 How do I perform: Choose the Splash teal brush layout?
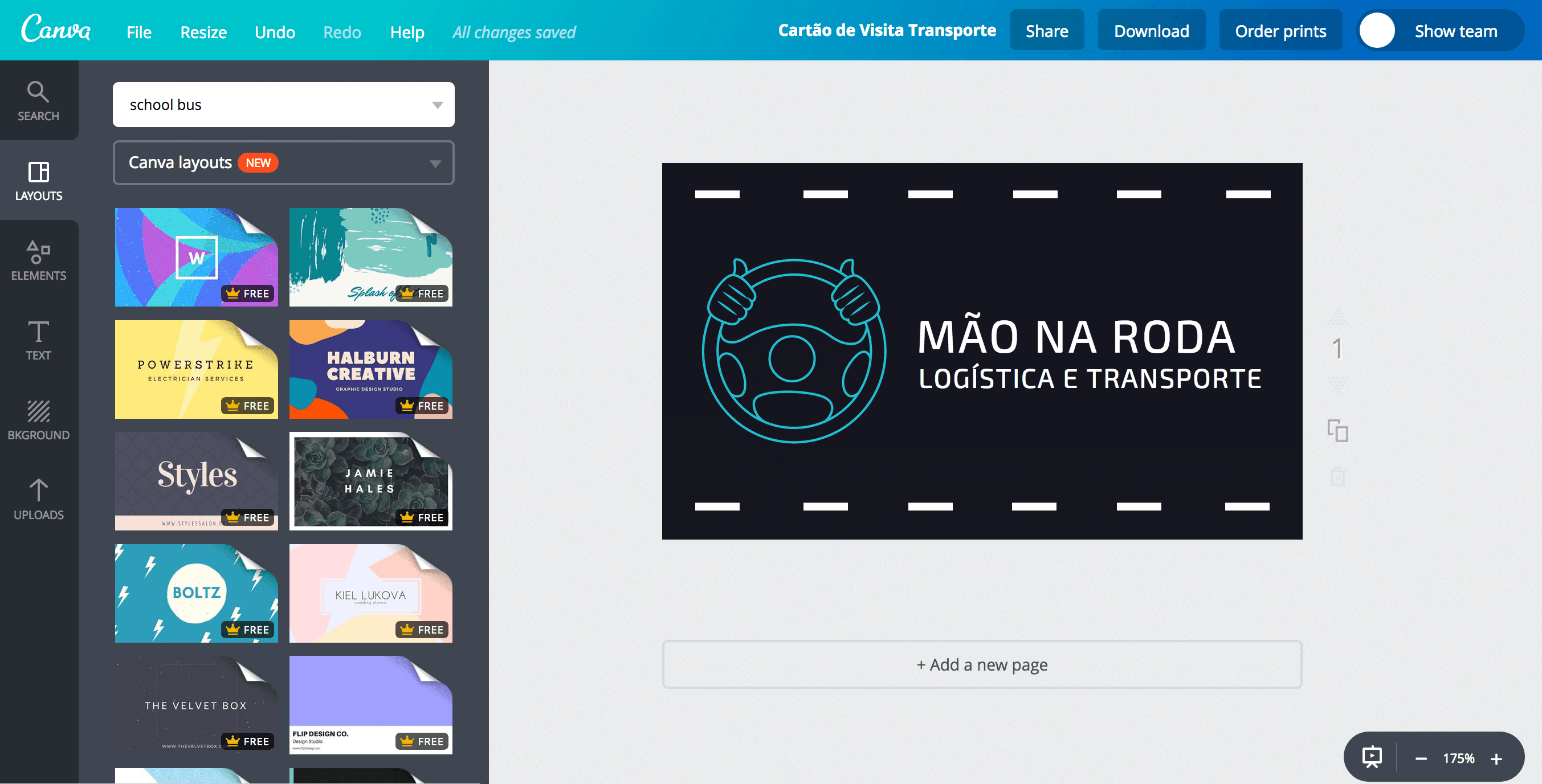pyautogui.click(x=370, y=258)
